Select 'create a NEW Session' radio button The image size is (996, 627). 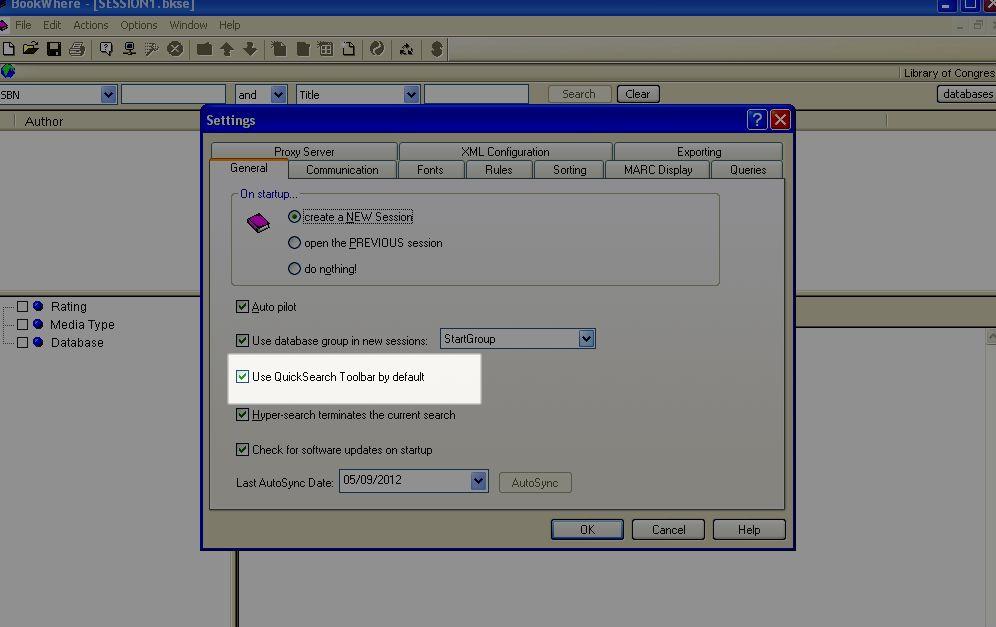tap(294, 217)
